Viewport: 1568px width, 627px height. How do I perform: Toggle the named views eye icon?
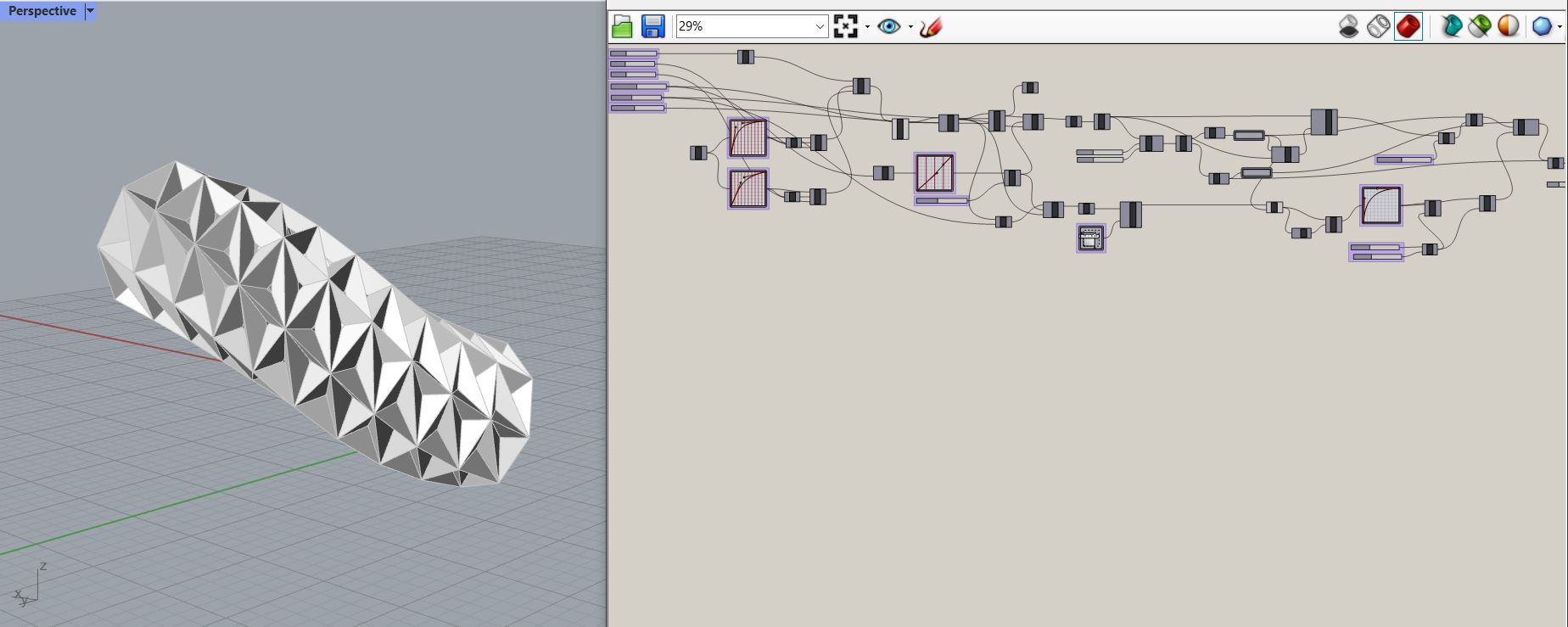coord(888,26)
